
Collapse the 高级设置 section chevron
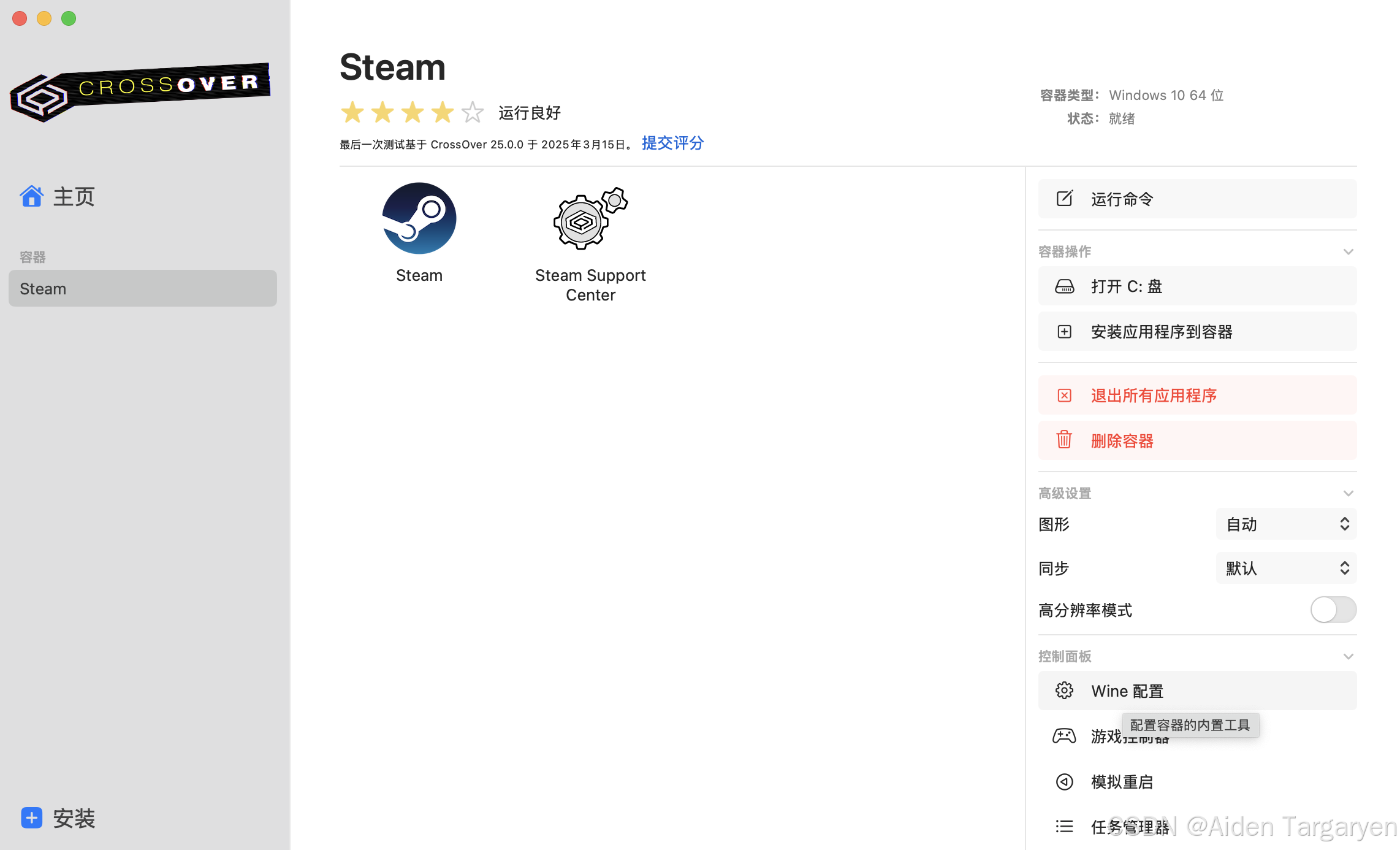[1349, 494]
